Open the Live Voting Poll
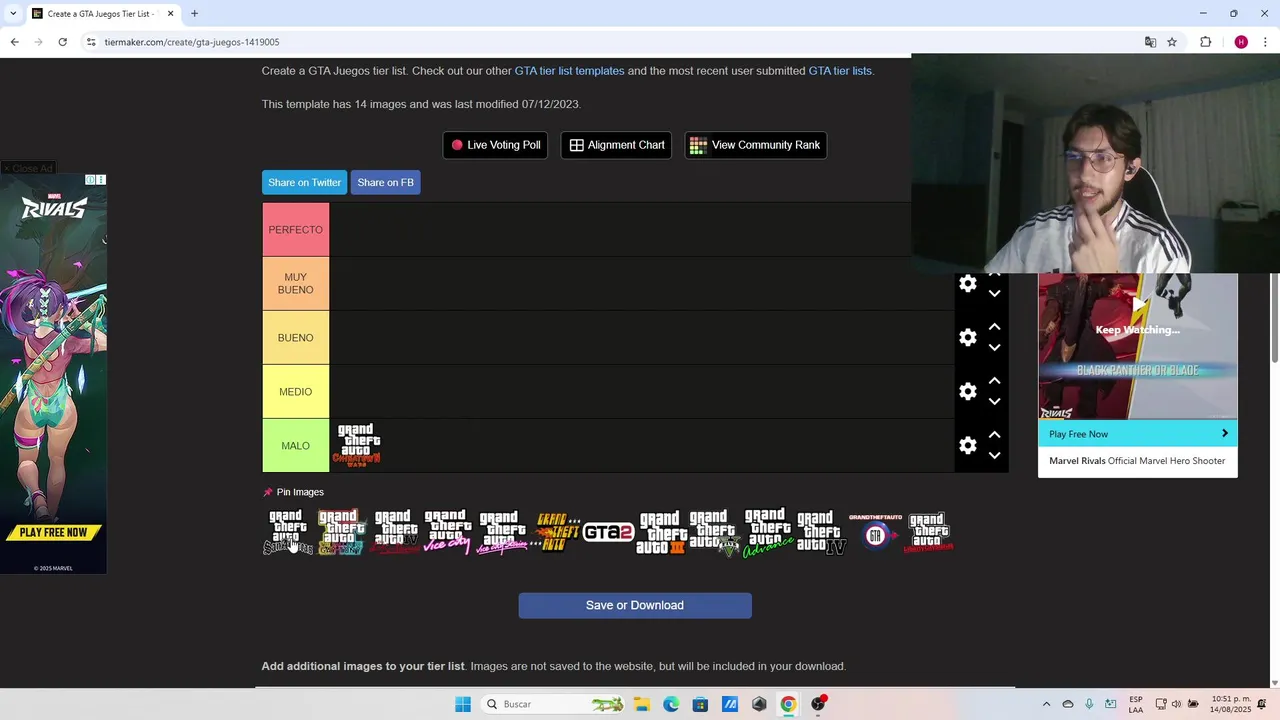This screenshot has height=720, width=1280. [x=495, y=145]
